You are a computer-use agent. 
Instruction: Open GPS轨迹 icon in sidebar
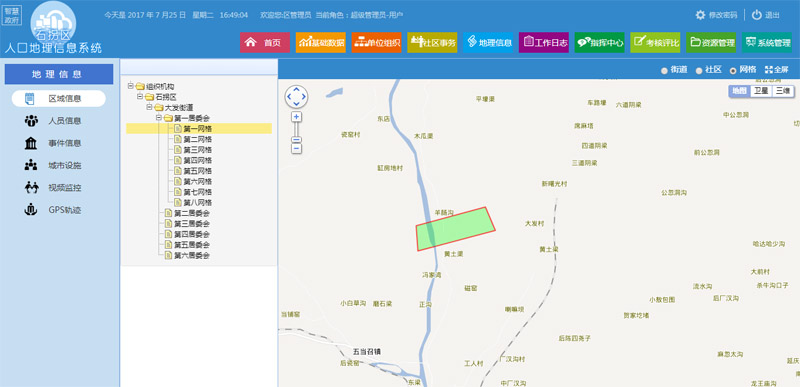point(31,210)
